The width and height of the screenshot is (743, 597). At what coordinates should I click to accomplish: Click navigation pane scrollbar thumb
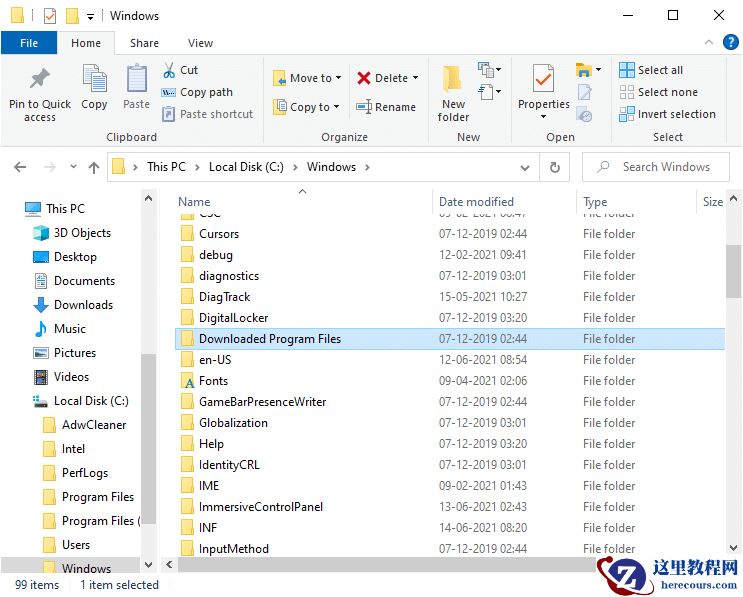[x=148, y=439]
